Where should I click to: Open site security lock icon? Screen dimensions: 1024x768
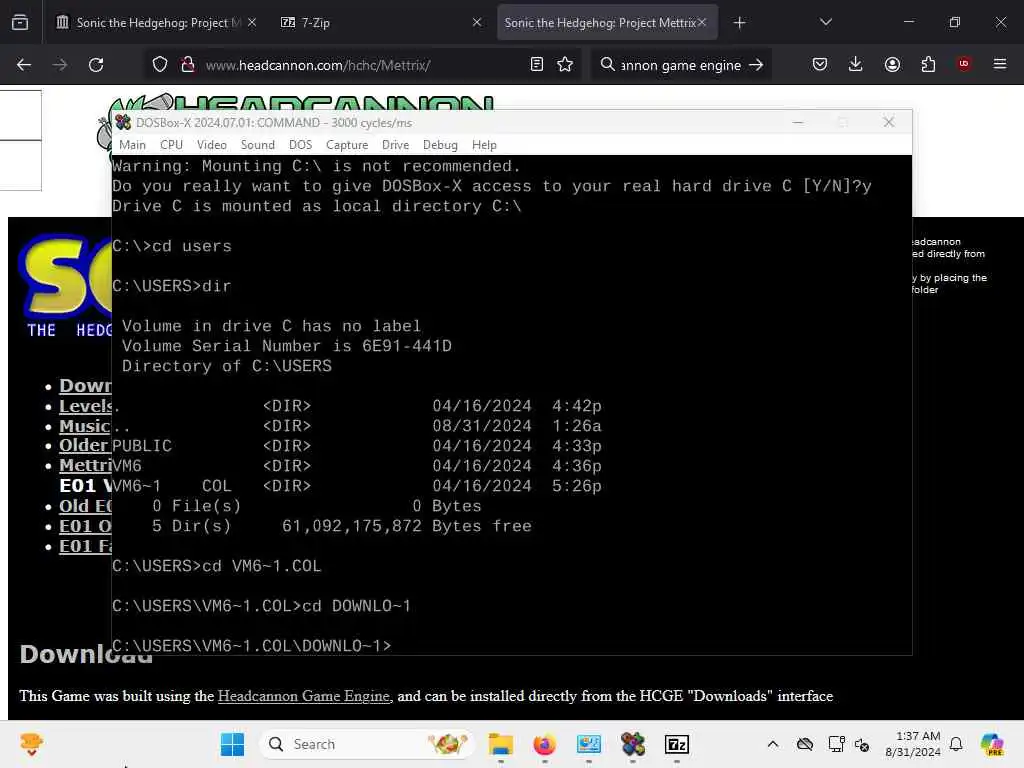pyautogui.click(x=188, y=65)
